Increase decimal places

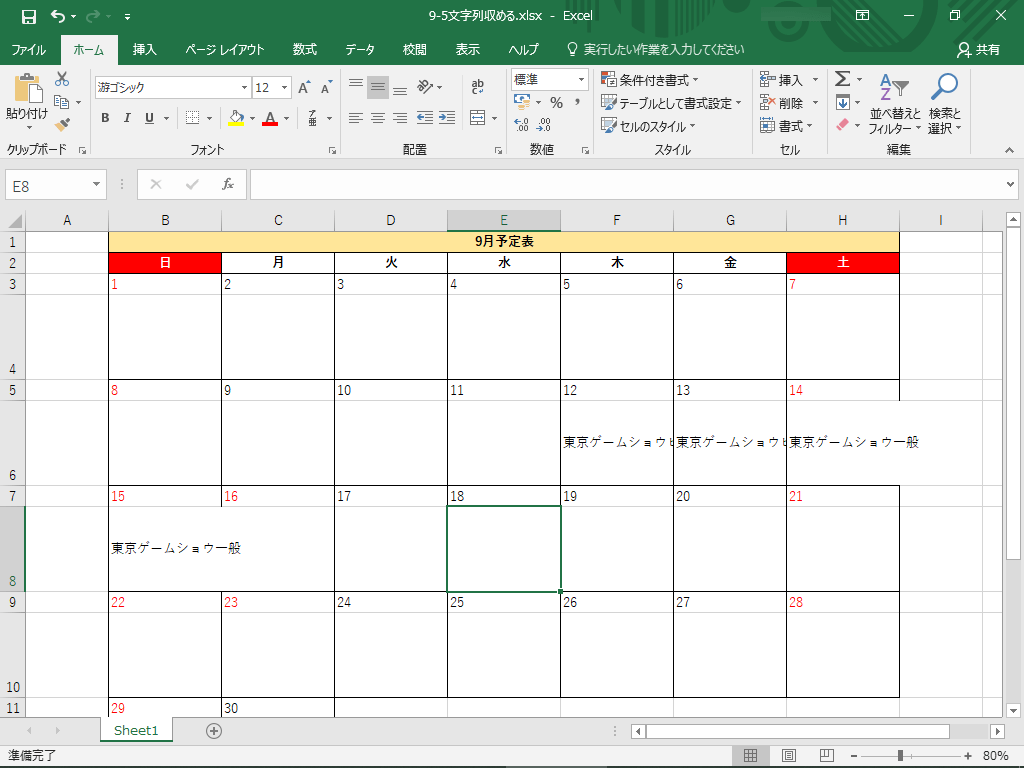[521, 125]
